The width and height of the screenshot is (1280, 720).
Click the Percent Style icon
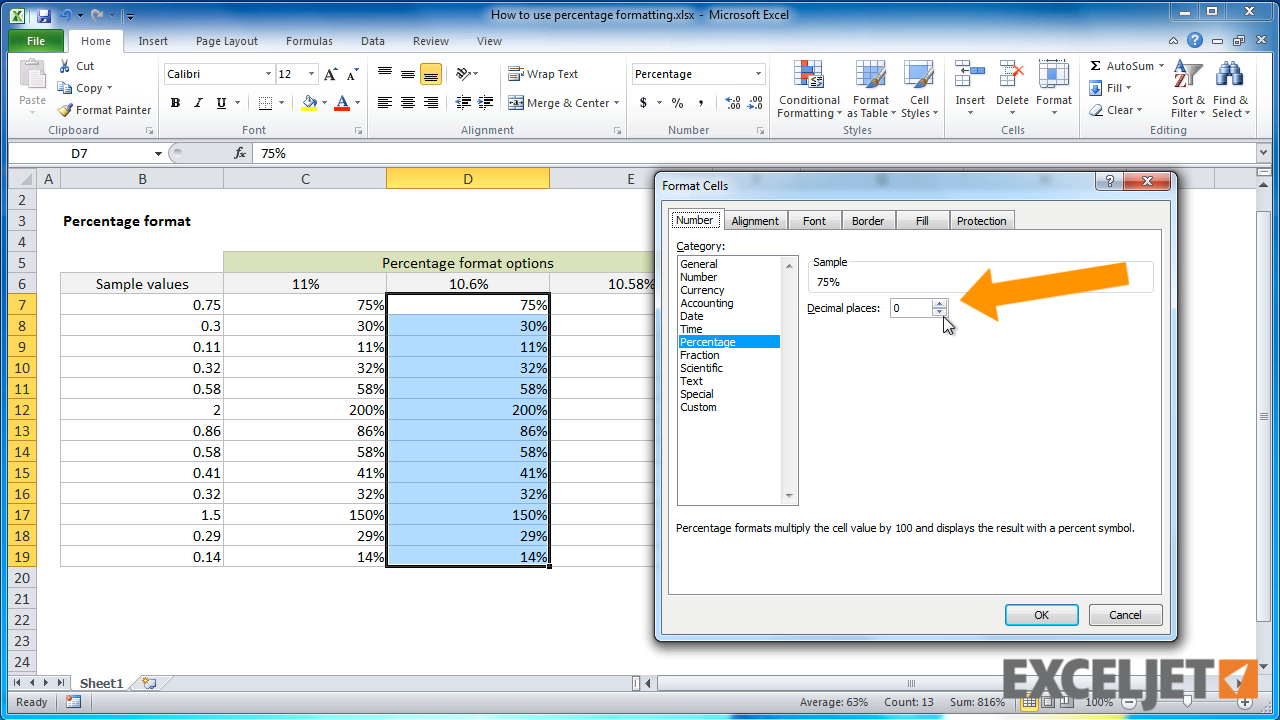[677, 103]
